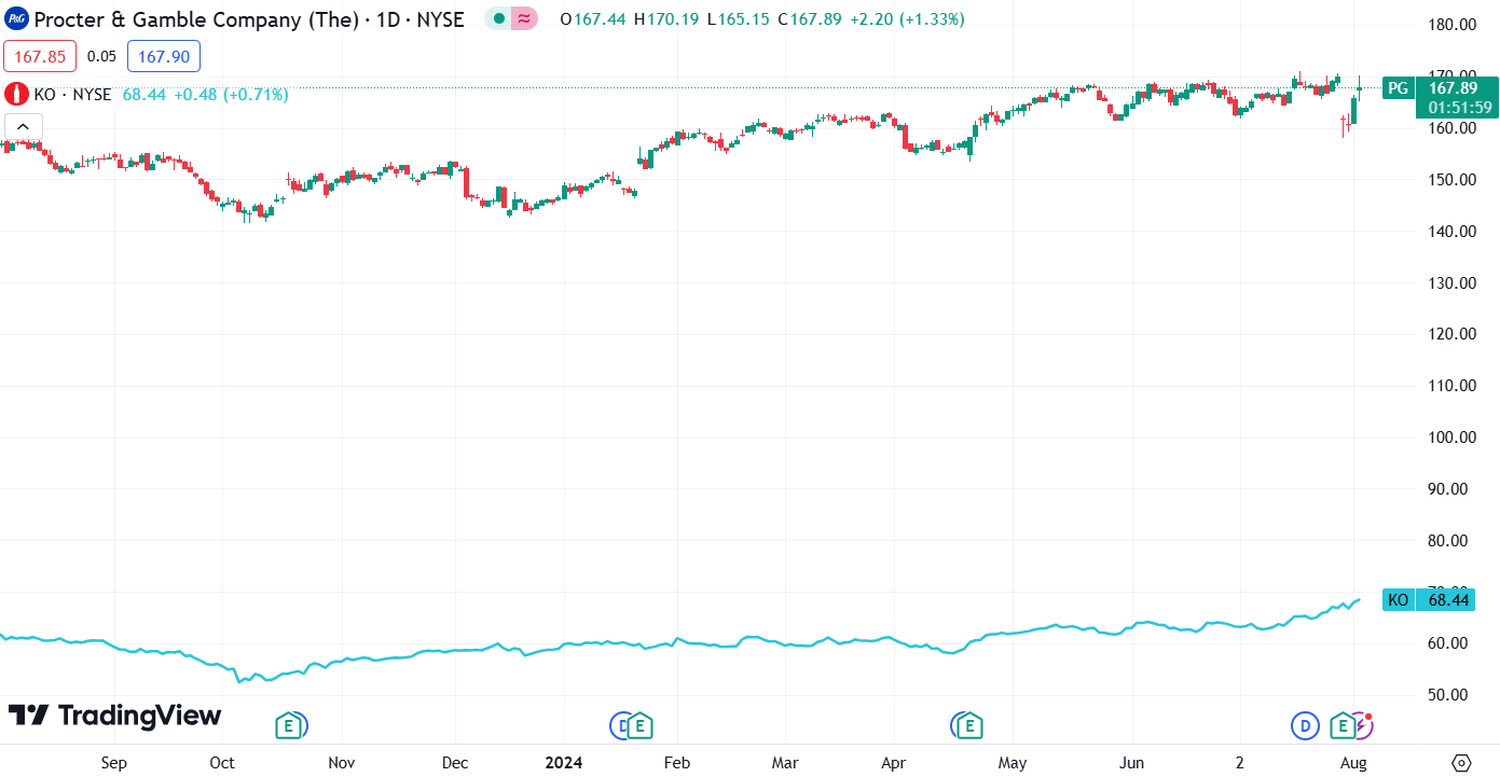Click the KO last price 68.44 tag
The image size is (1500, 777).
coord(1447,600)
